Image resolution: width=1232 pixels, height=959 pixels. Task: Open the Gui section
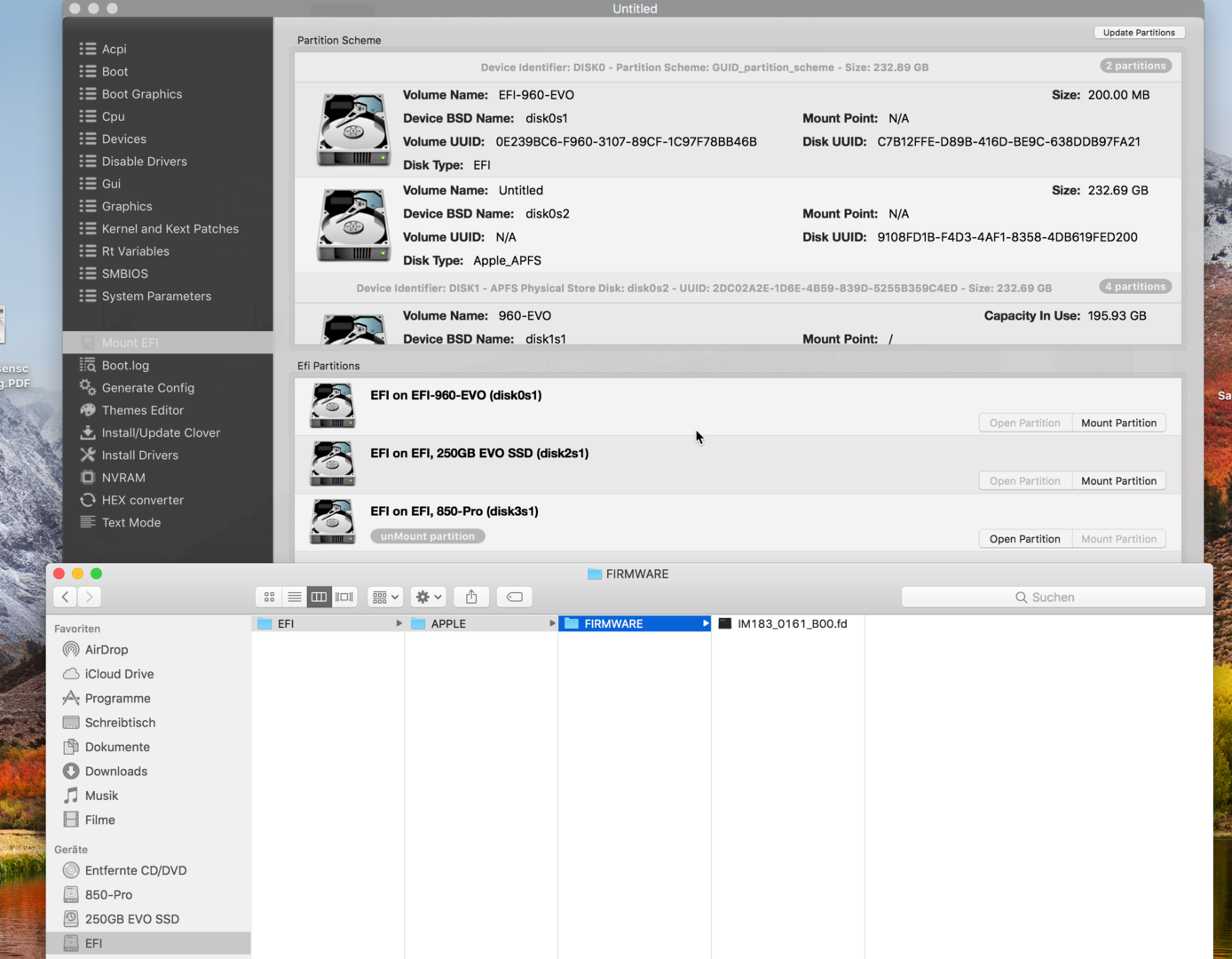click(x=111, y=184)
